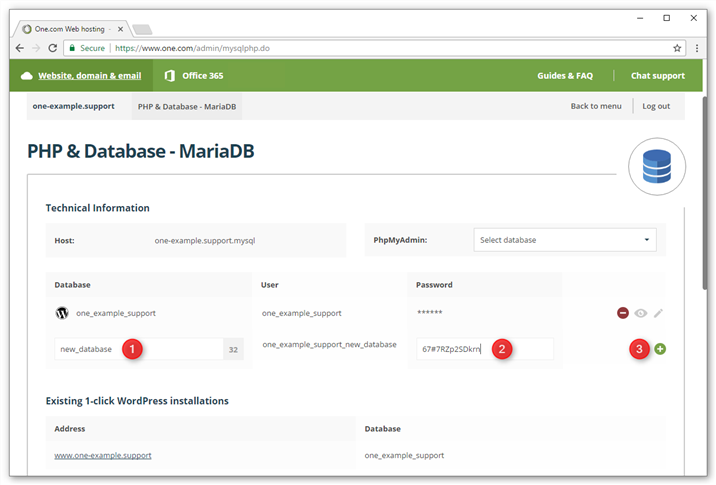Viewport: 716px width, 485px height.
Task: Click the Office 365 logo icon
Action: [x=169, y=76]
